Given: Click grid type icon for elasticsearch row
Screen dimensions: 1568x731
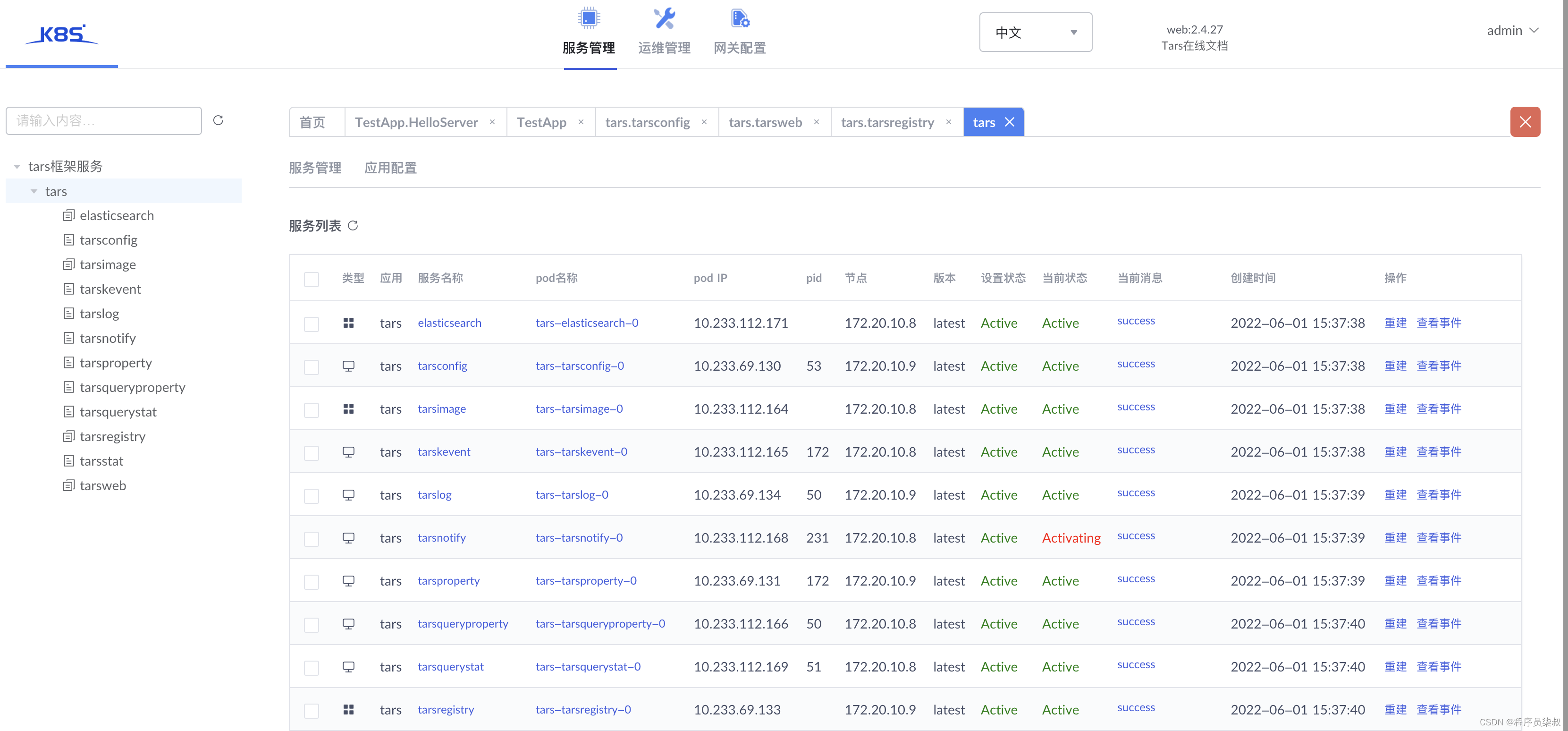Looking at the screenshot, I should [x=348, y=323].
